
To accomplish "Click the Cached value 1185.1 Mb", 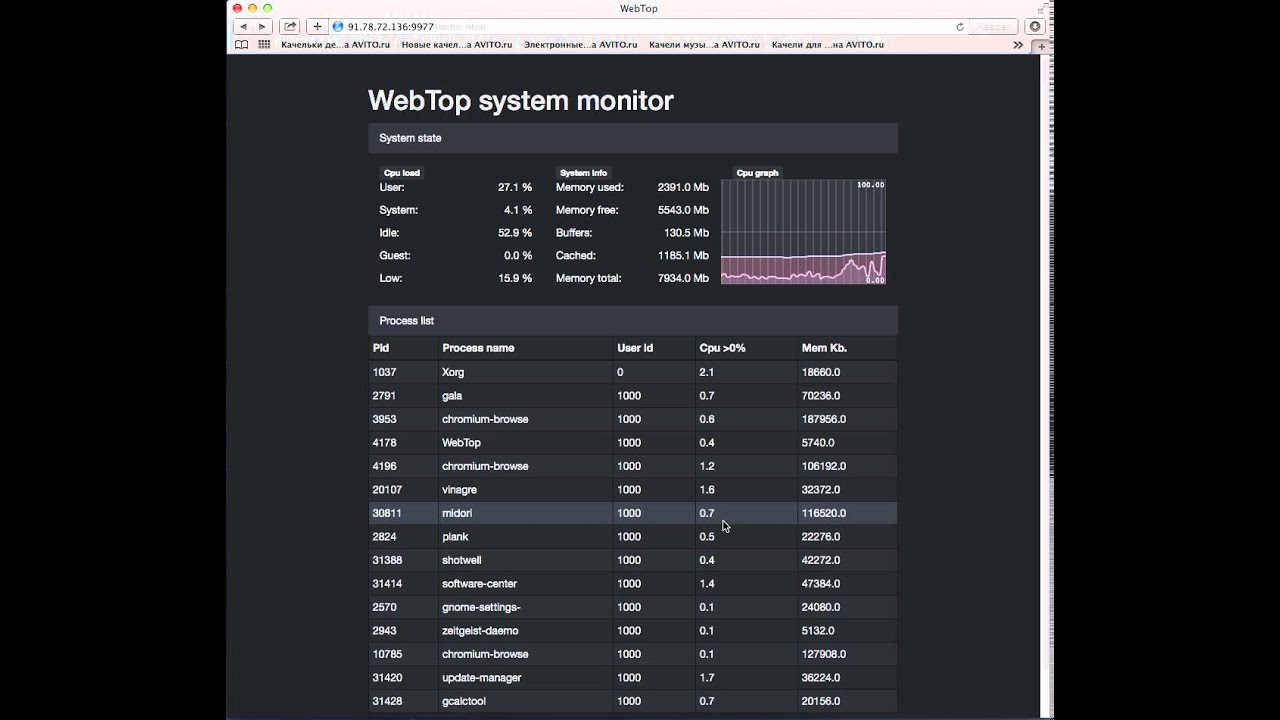I will (683, 256).
